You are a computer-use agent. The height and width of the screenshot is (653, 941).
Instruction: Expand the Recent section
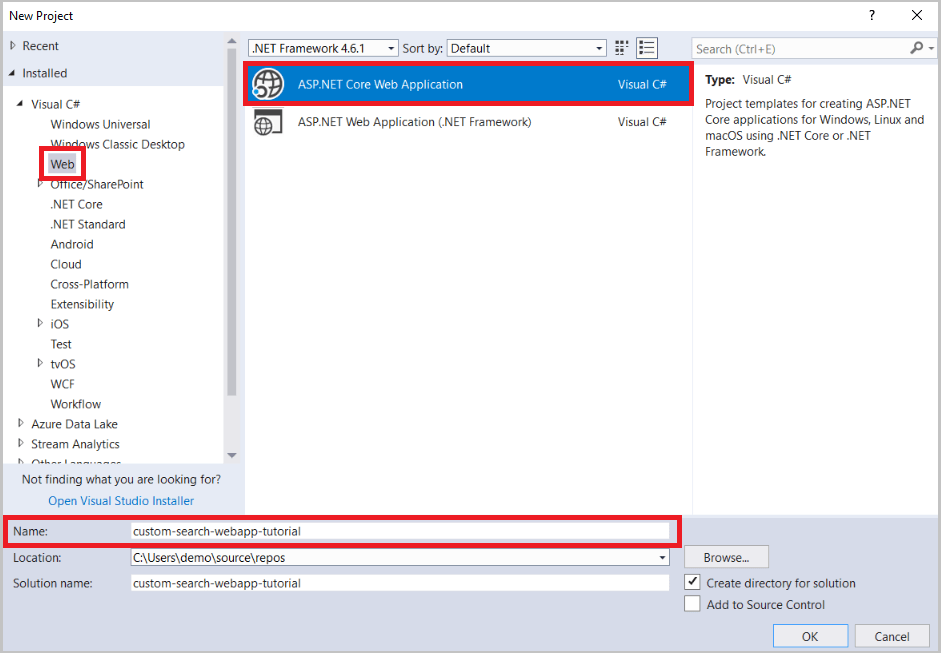pyautogui.click(x=13, y=45)
